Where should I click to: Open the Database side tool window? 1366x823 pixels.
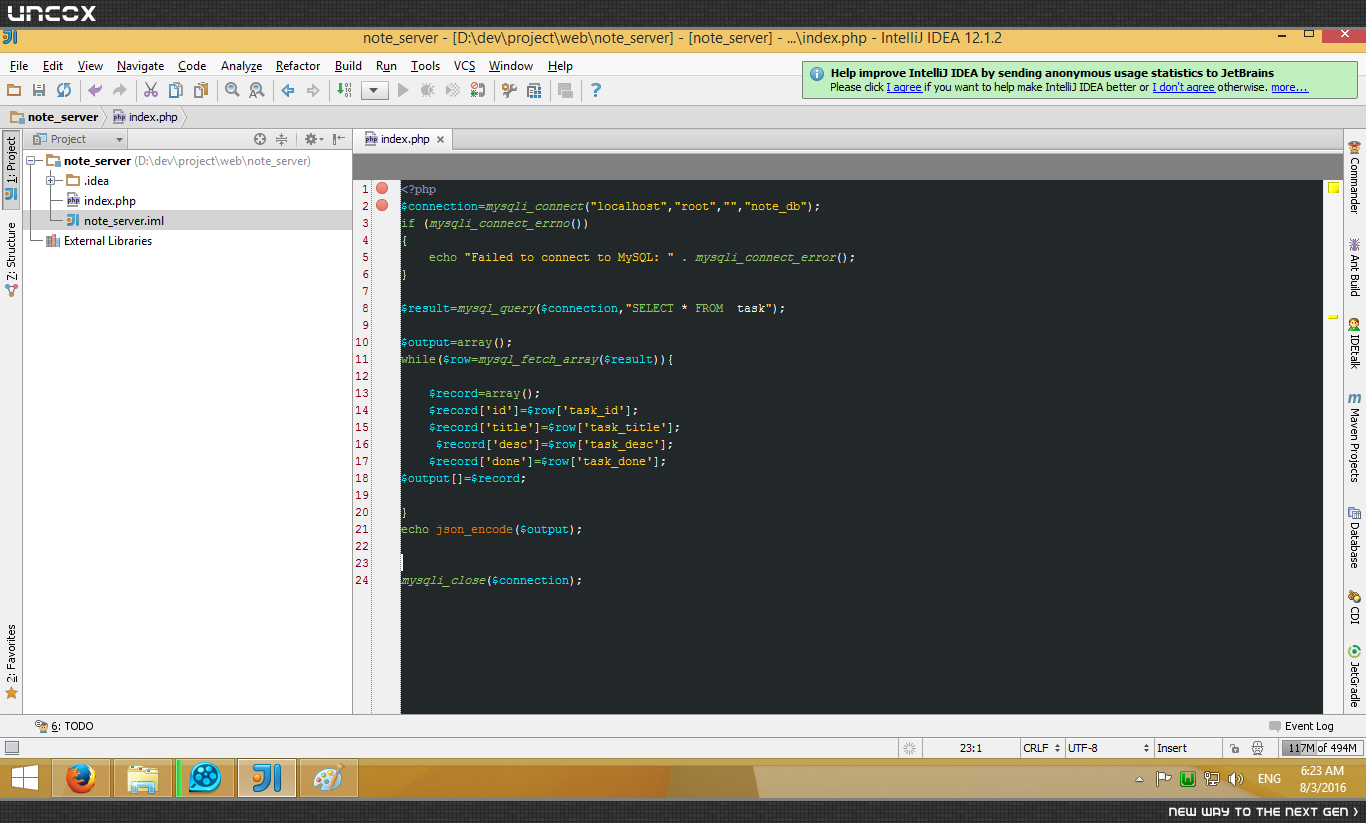(1355, 537)
